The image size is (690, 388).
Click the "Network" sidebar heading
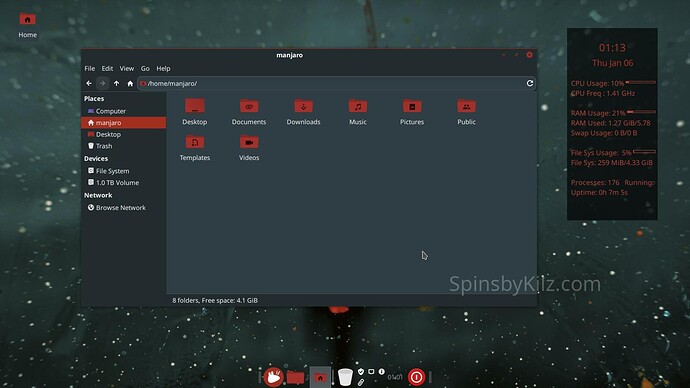pos(98,195)
